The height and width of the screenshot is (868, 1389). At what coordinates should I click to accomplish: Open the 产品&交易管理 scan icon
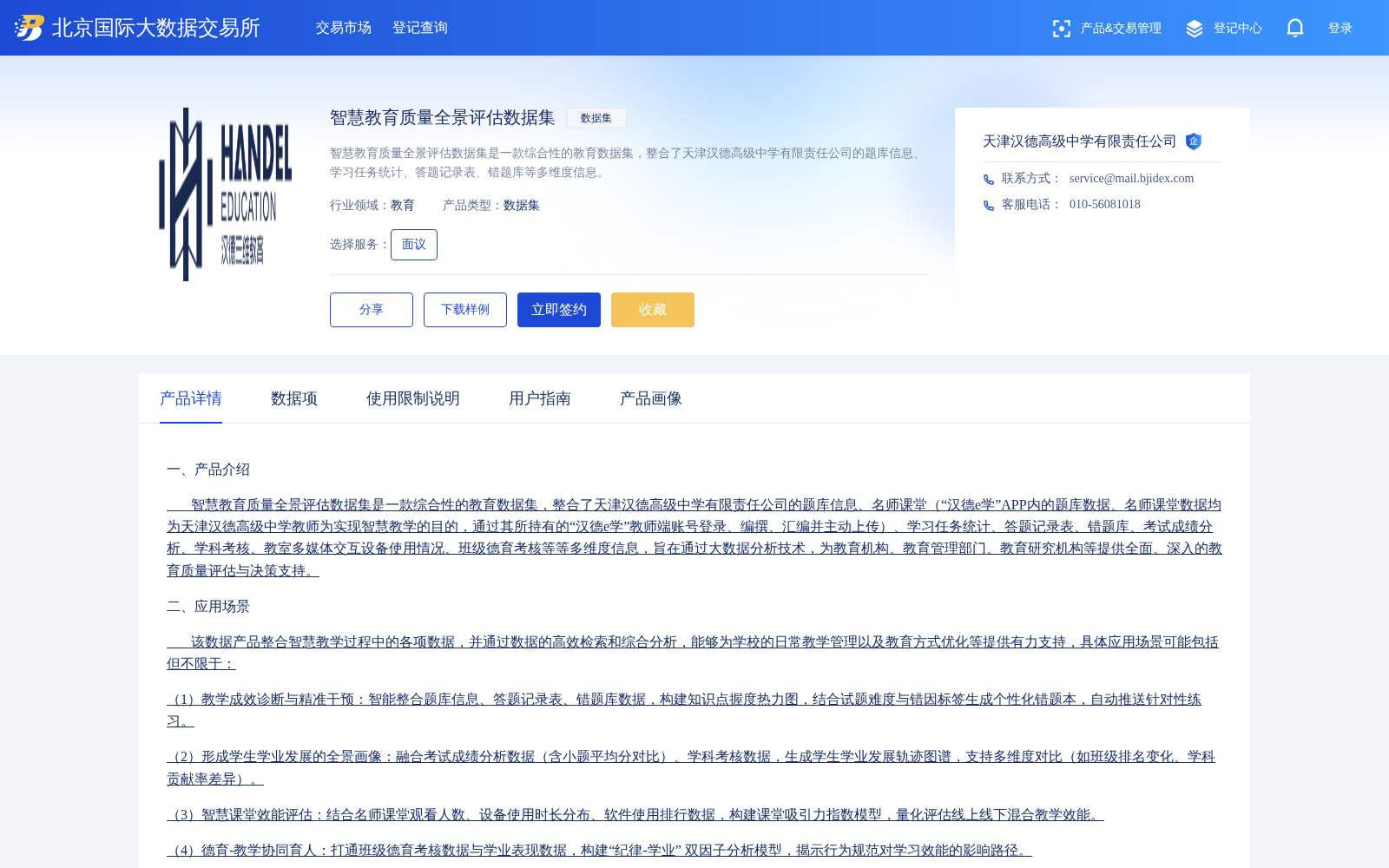click(x=1061, y=29)
